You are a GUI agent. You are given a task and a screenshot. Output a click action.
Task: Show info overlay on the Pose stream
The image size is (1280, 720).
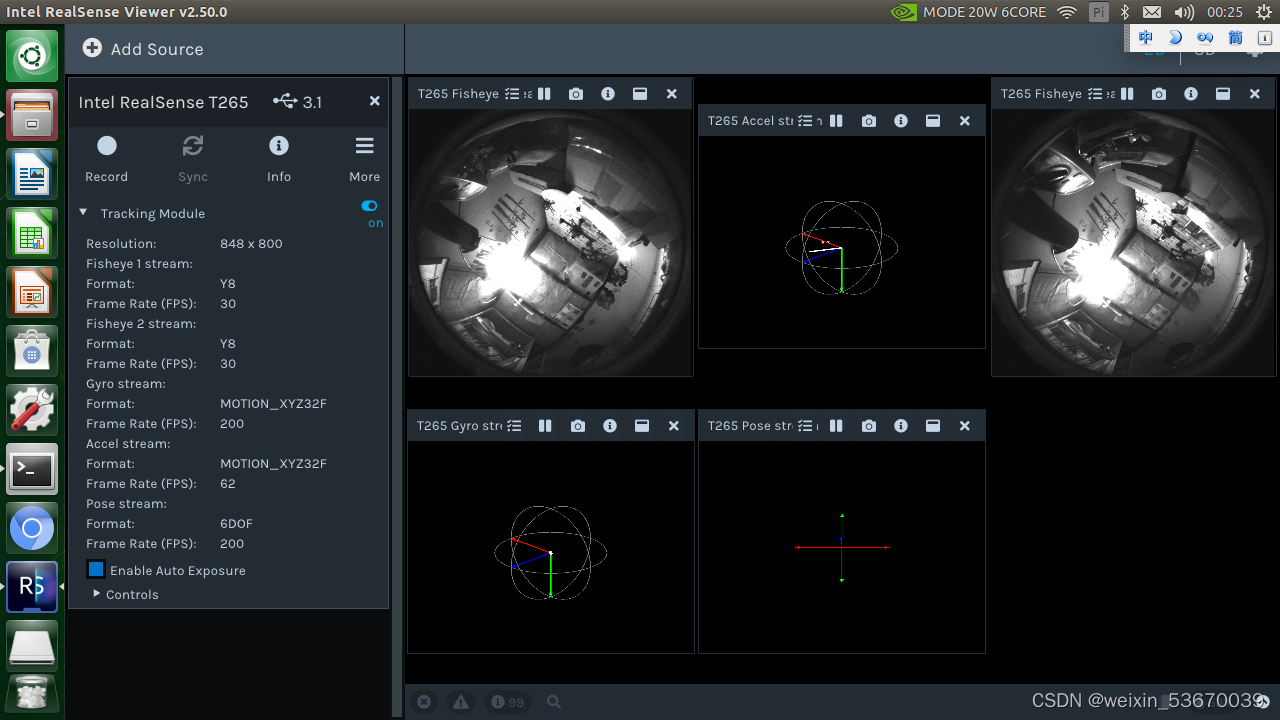901,425
